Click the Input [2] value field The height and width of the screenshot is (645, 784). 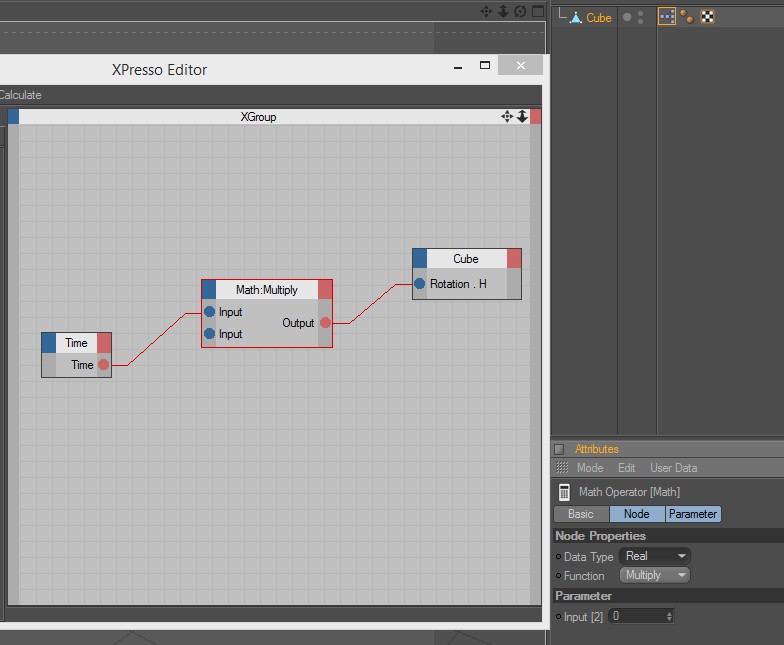tap(638, 616)
